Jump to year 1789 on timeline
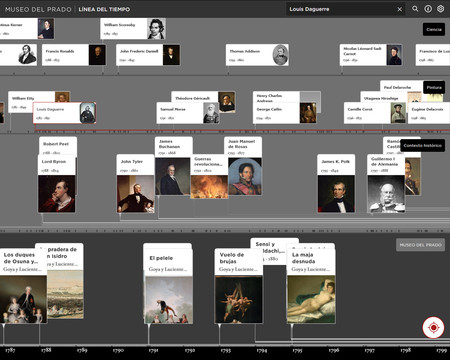The width and height of the screenshot is (450, 360). tap(82, 350)
